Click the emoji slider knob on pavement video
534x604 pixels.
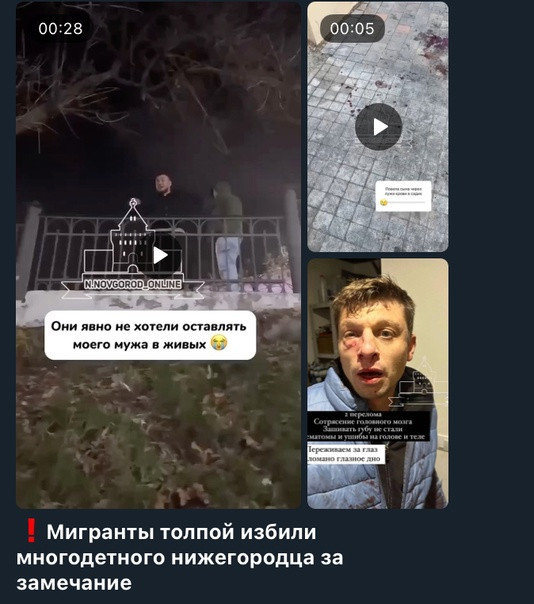[x=383, y=202]
